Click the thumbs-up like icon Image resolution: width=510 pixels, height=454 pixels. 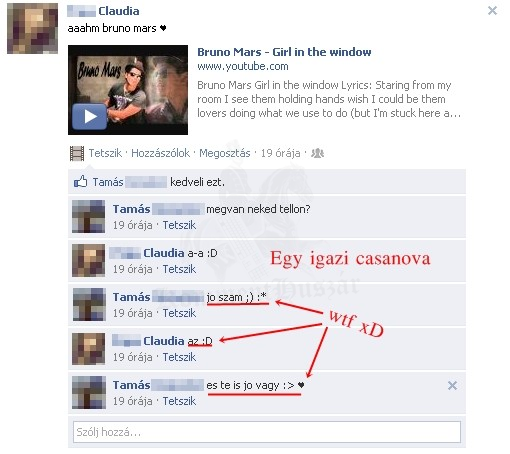click(80, 182)
